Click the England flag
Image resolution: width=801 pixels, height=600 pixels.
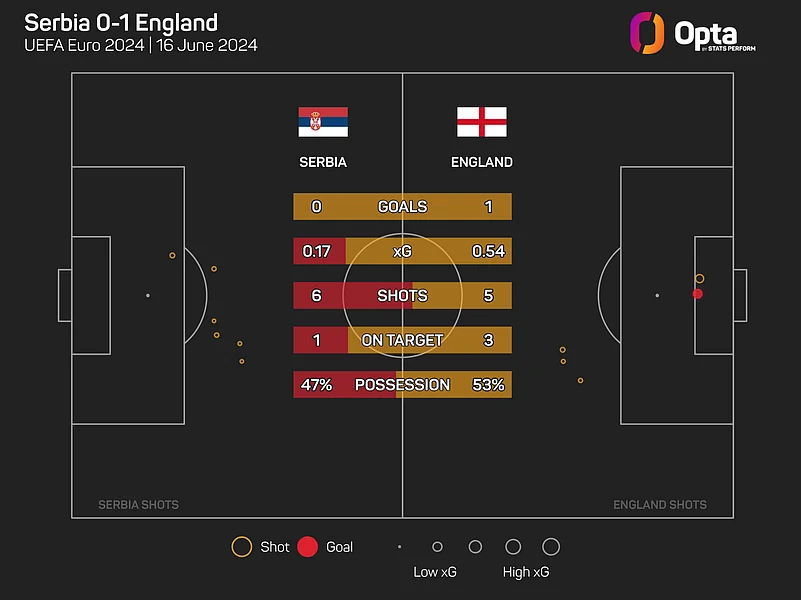coord(482,122)
